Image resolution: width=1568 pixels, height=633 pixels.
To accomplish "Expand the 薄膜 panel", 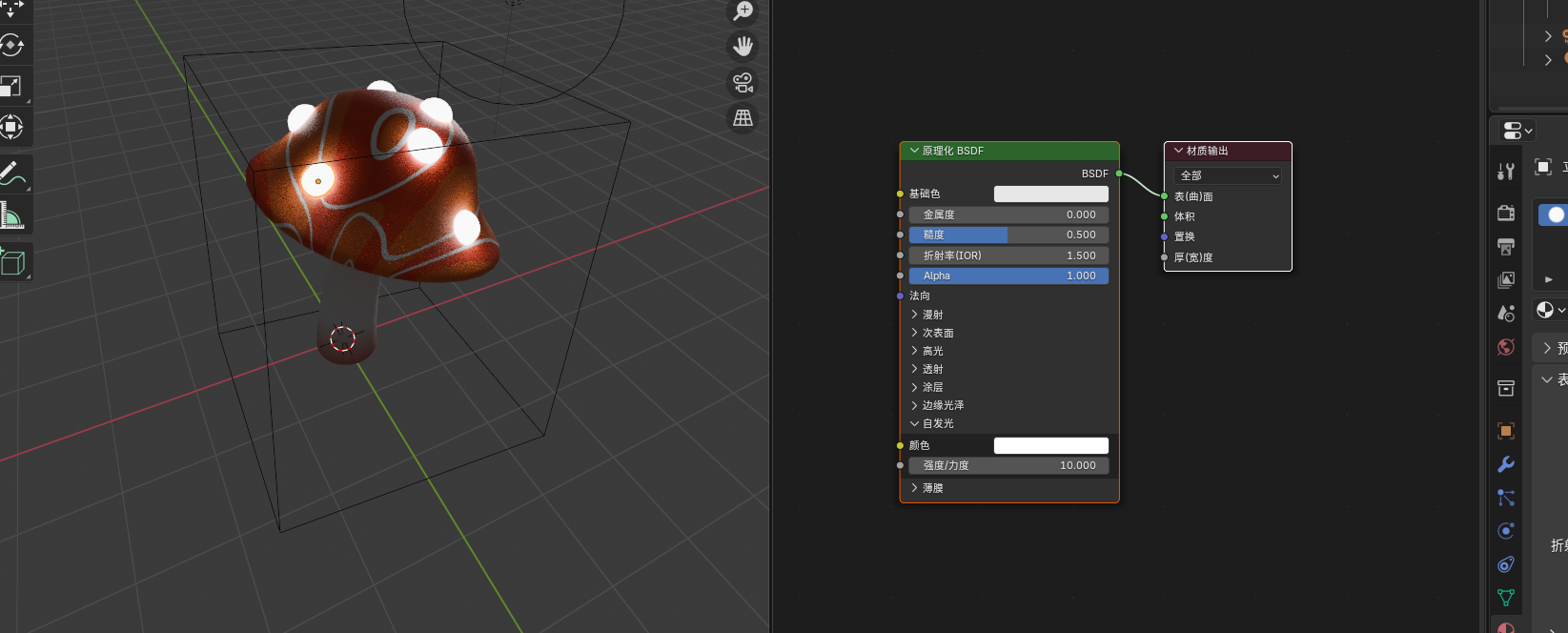I will (932, 488).
